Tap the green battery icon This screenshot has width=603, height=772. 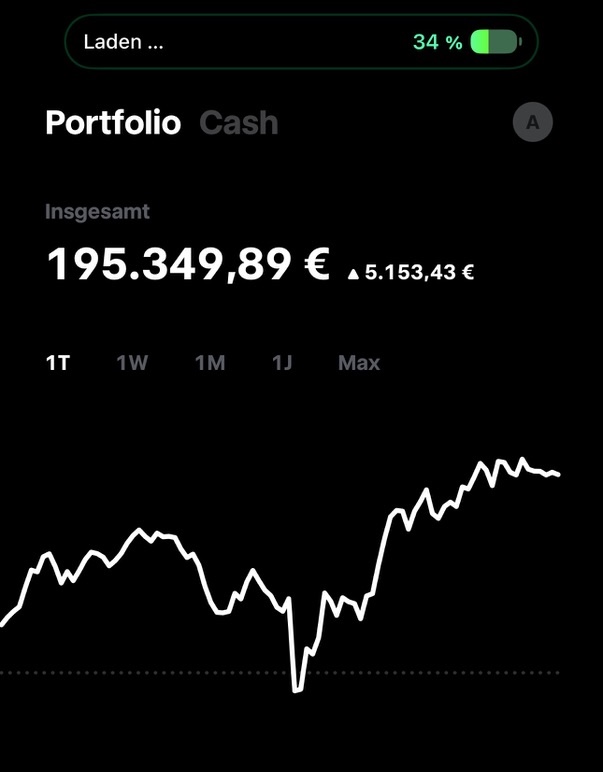pos(495,42)
